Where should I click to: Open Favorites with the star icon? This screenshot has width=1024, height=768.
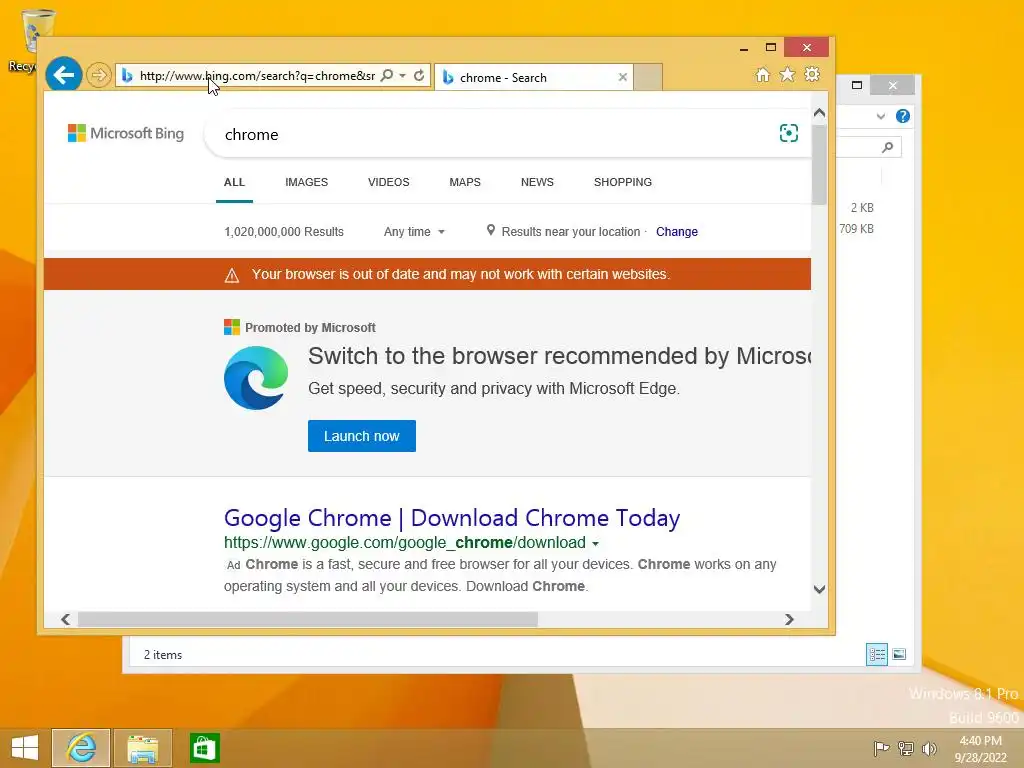coord(788,74)
